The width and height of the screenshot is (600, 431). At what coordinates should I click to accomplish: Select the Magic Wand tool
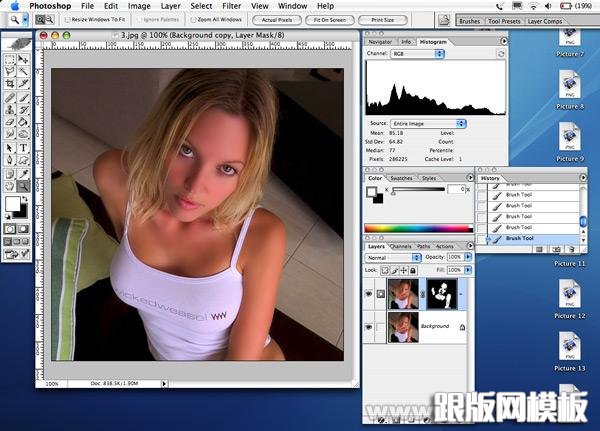coord(23,71)
